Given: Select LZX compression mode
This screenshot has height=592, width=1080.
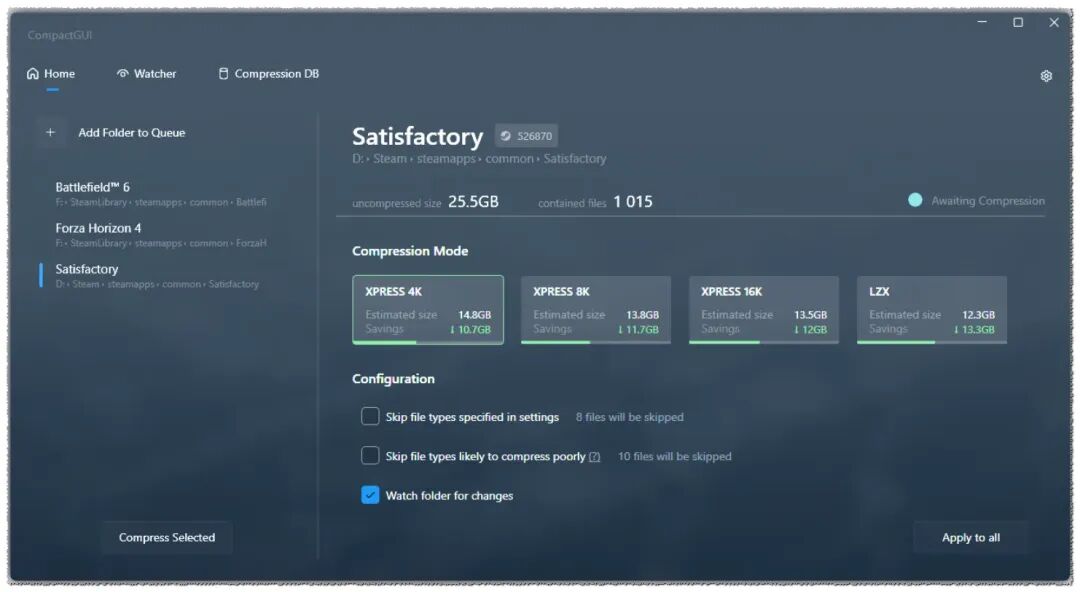Looking at the screenshot, I should pyautogui.click(x=932, y=309).
